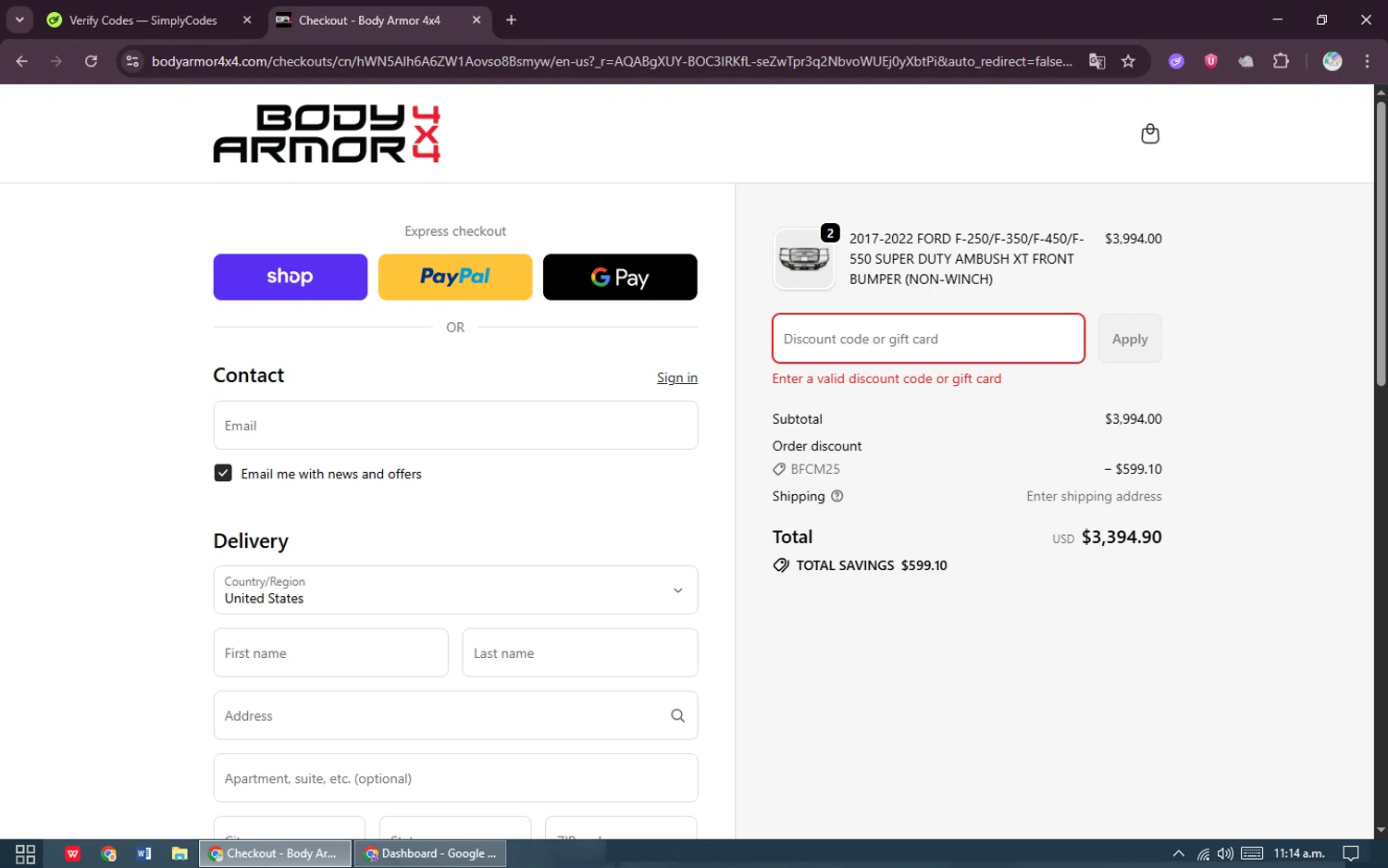Click the $3,394.90 total amount
This screenshot has width=1388, height=868.
(1122, 537)
